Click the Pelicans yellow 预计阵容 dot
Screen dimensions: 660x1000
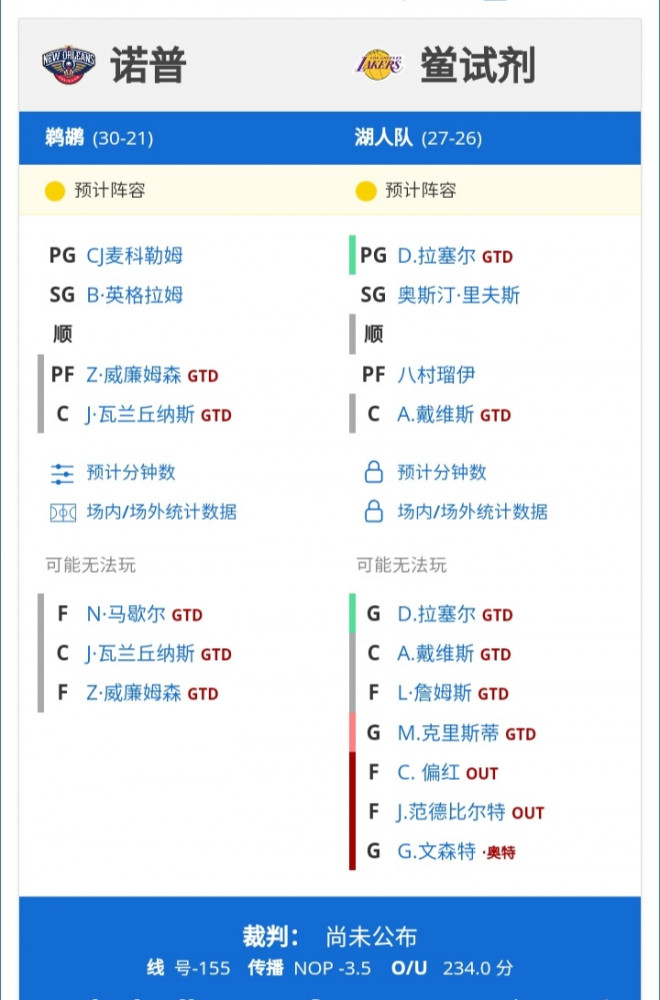click(55, 191)
